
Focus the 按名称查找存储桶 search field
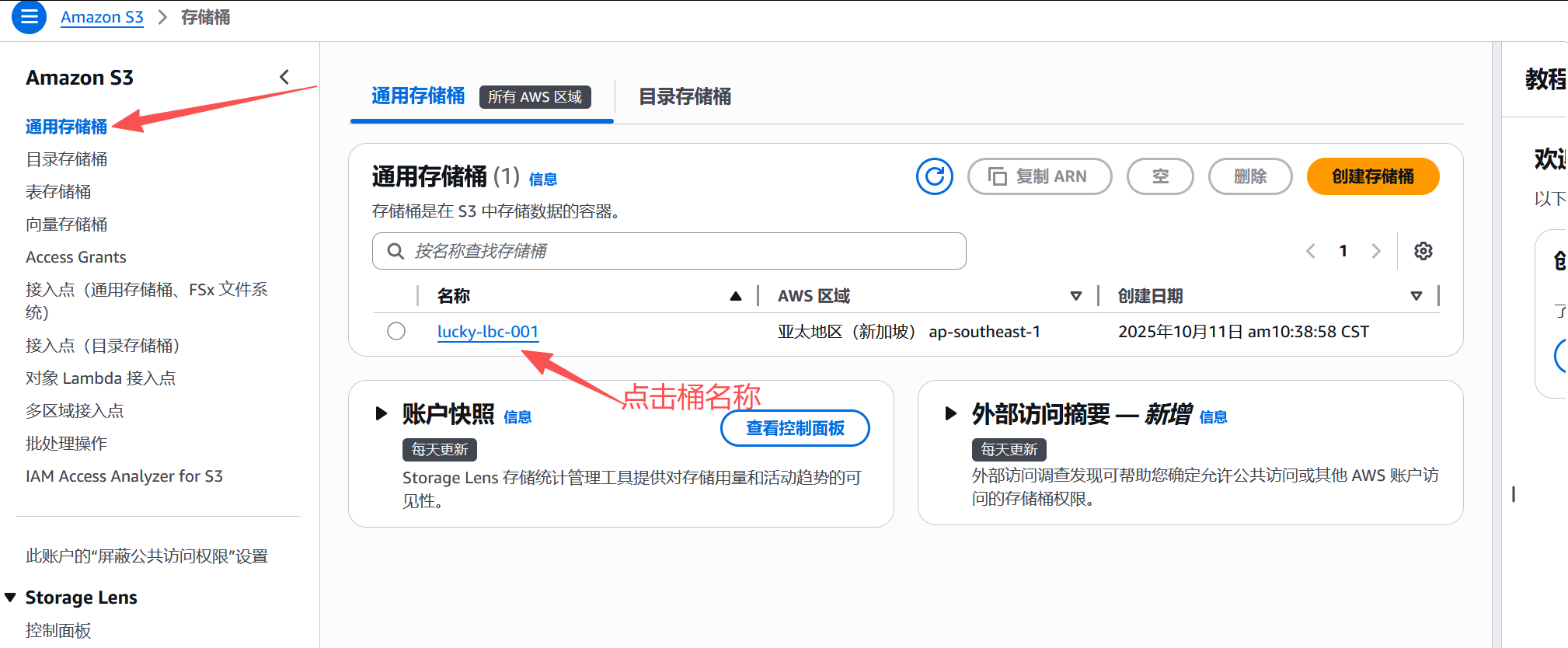[669, 251]
